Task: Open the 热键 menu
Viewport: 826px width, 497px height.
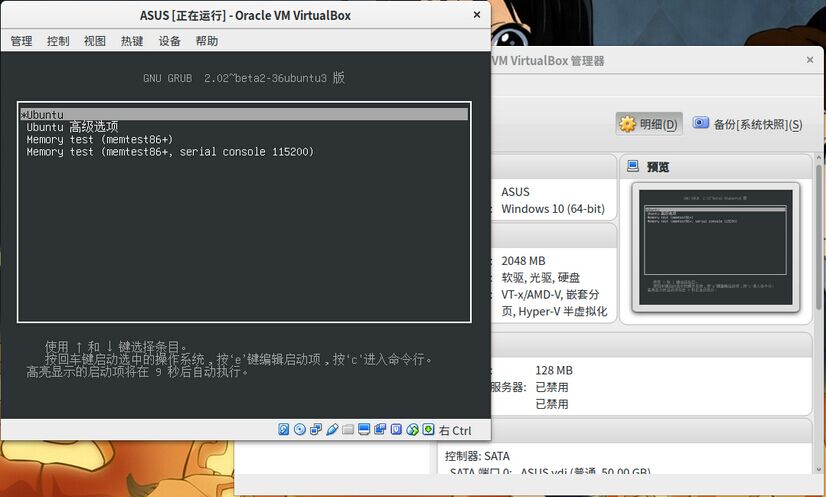Action: click(x=132, y=41)
